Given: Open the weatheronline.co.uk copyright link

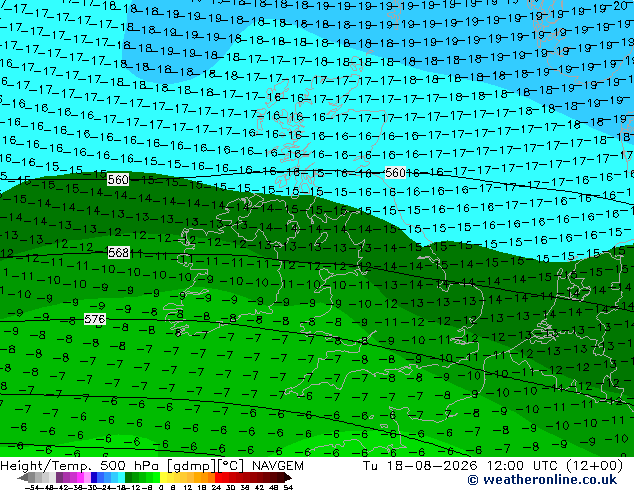Looking at the screenshot, I should point(542,480).
